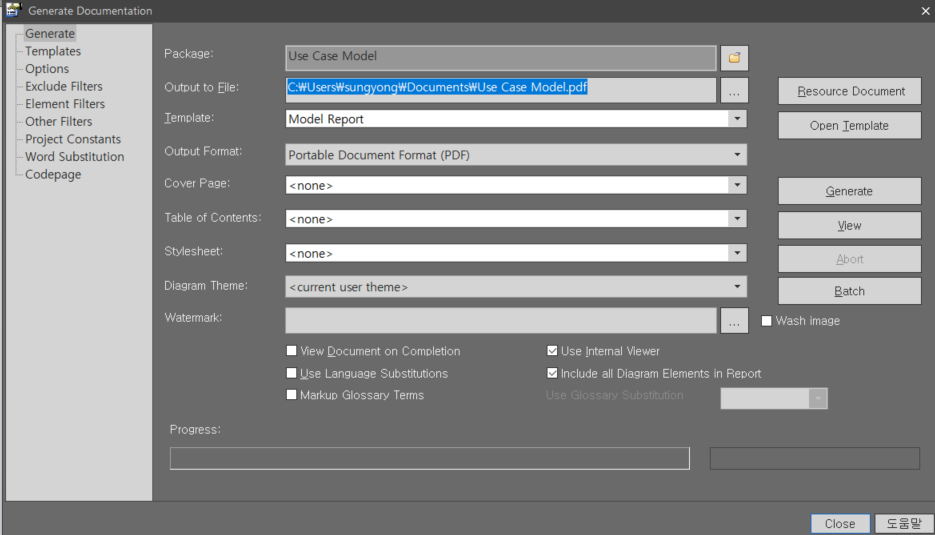This screenshot has width=935, height=535.
Task: Click the Output to File browse ellipsis button
Action: tap(734, 91)
